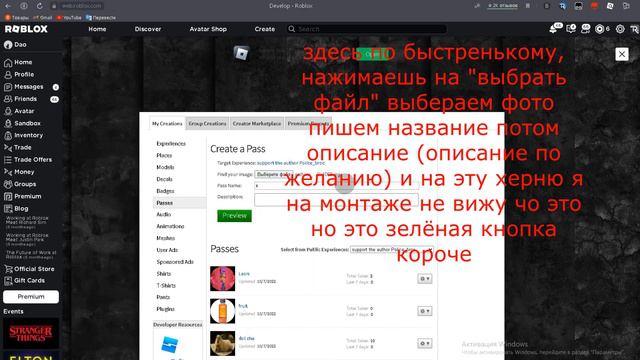Click the choose file button
The image size is (640, 360).
tap(274, 174)
